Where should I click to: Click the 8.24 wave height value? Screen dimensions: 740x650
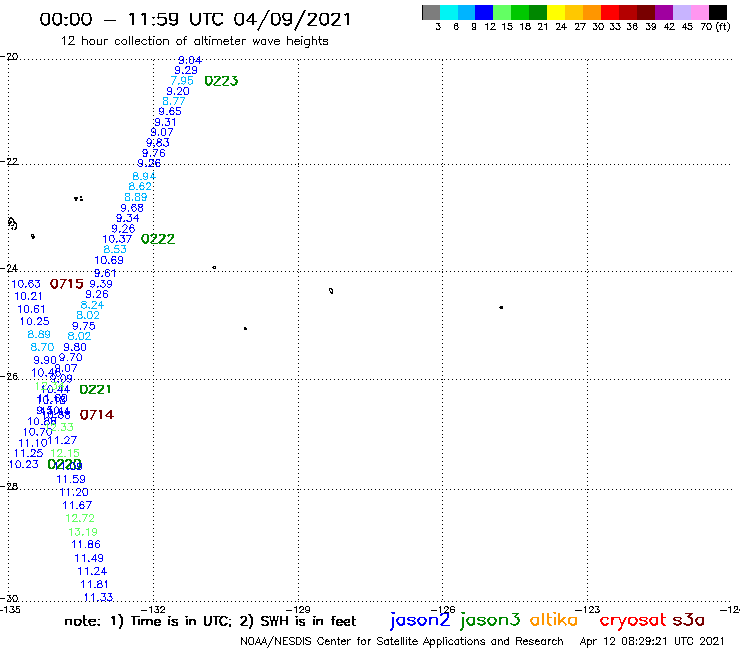click(92, 305)
